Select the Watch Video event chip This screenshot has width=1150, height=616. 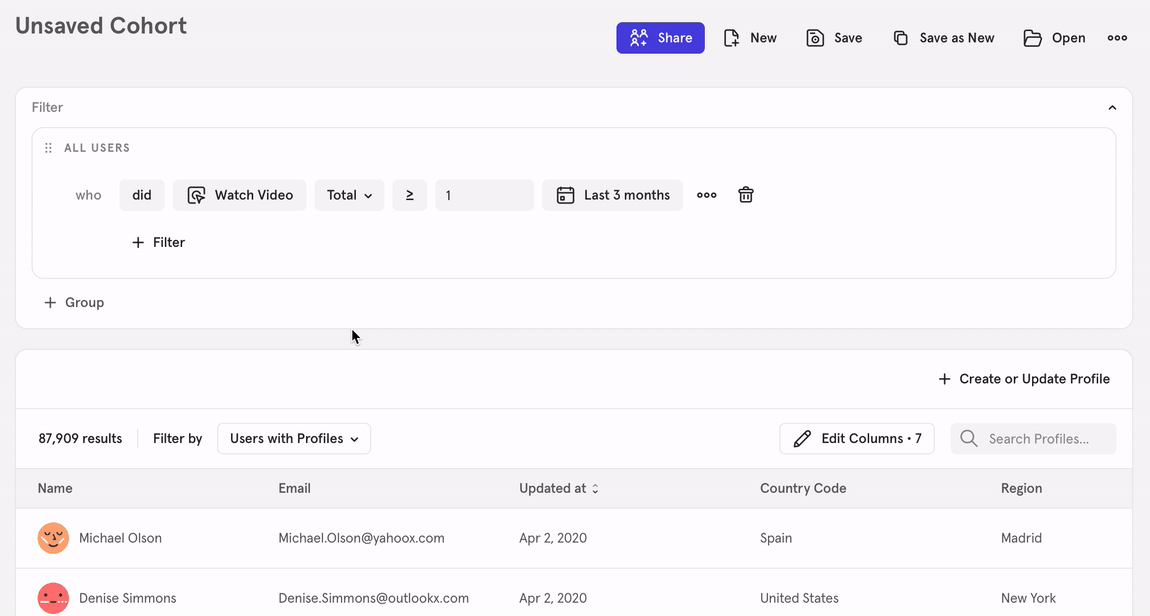pyautogui.click(x=240, y=195)
